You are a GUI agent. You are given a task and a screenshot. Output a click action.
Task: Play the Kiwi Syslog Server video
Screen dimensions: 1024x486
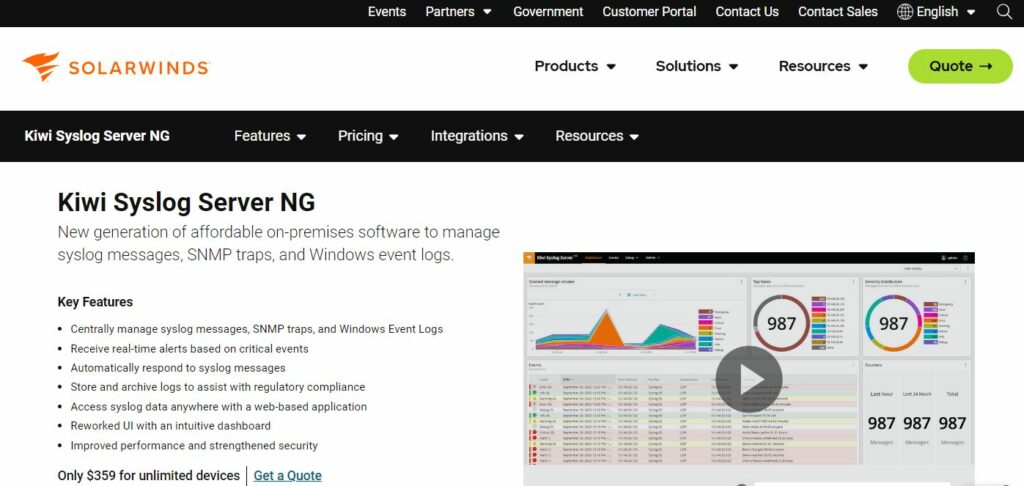pos(748,378)
